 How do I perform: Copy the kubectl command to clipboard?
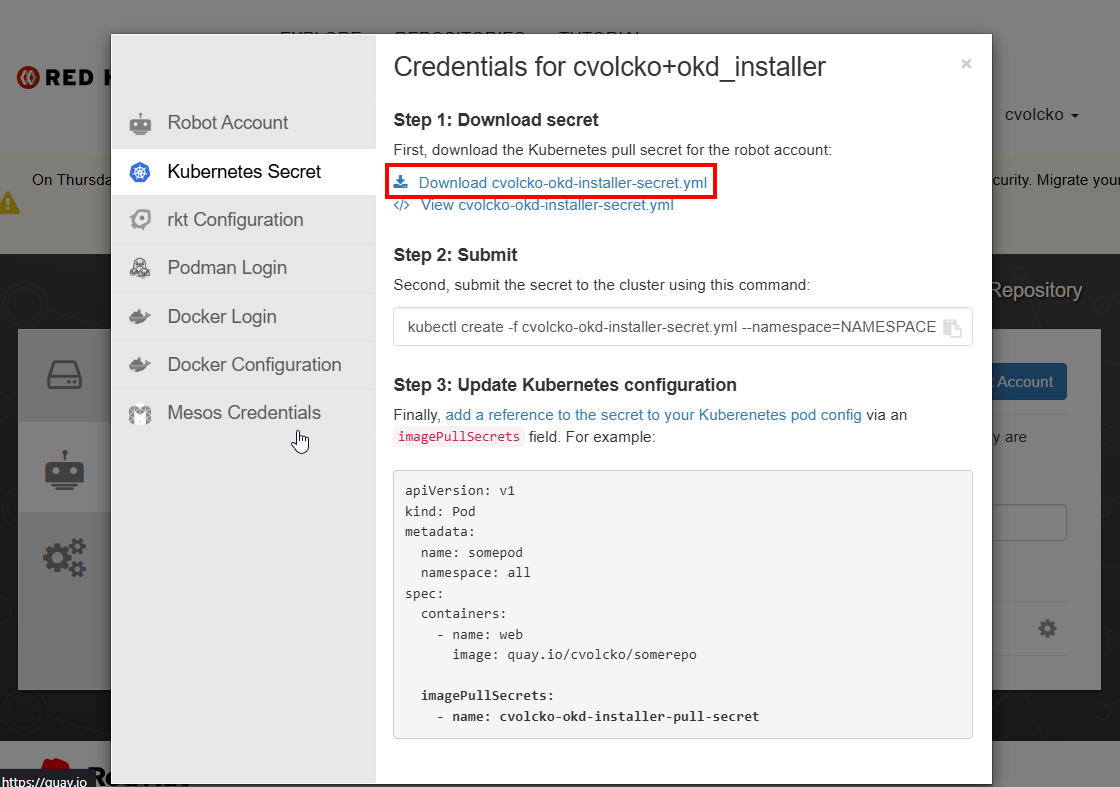click(952, 328)
